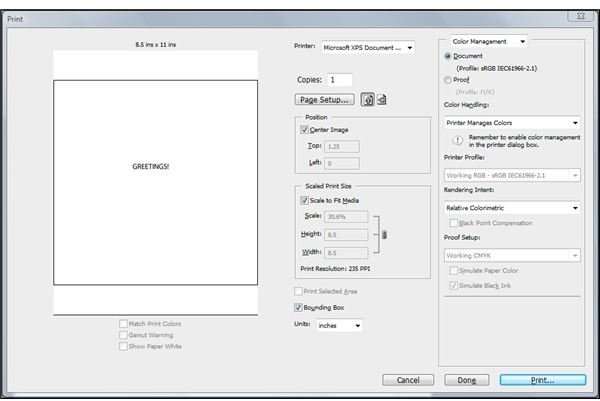The height and width of the screenshot is (401, 600).
Task: Open the Rendering Intent dropdown
Action: click(511, 207)
